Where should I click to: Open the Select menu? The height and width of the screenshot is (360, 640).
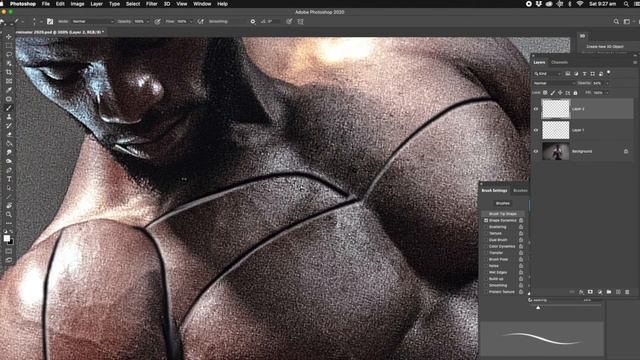(x=133, y=4)
